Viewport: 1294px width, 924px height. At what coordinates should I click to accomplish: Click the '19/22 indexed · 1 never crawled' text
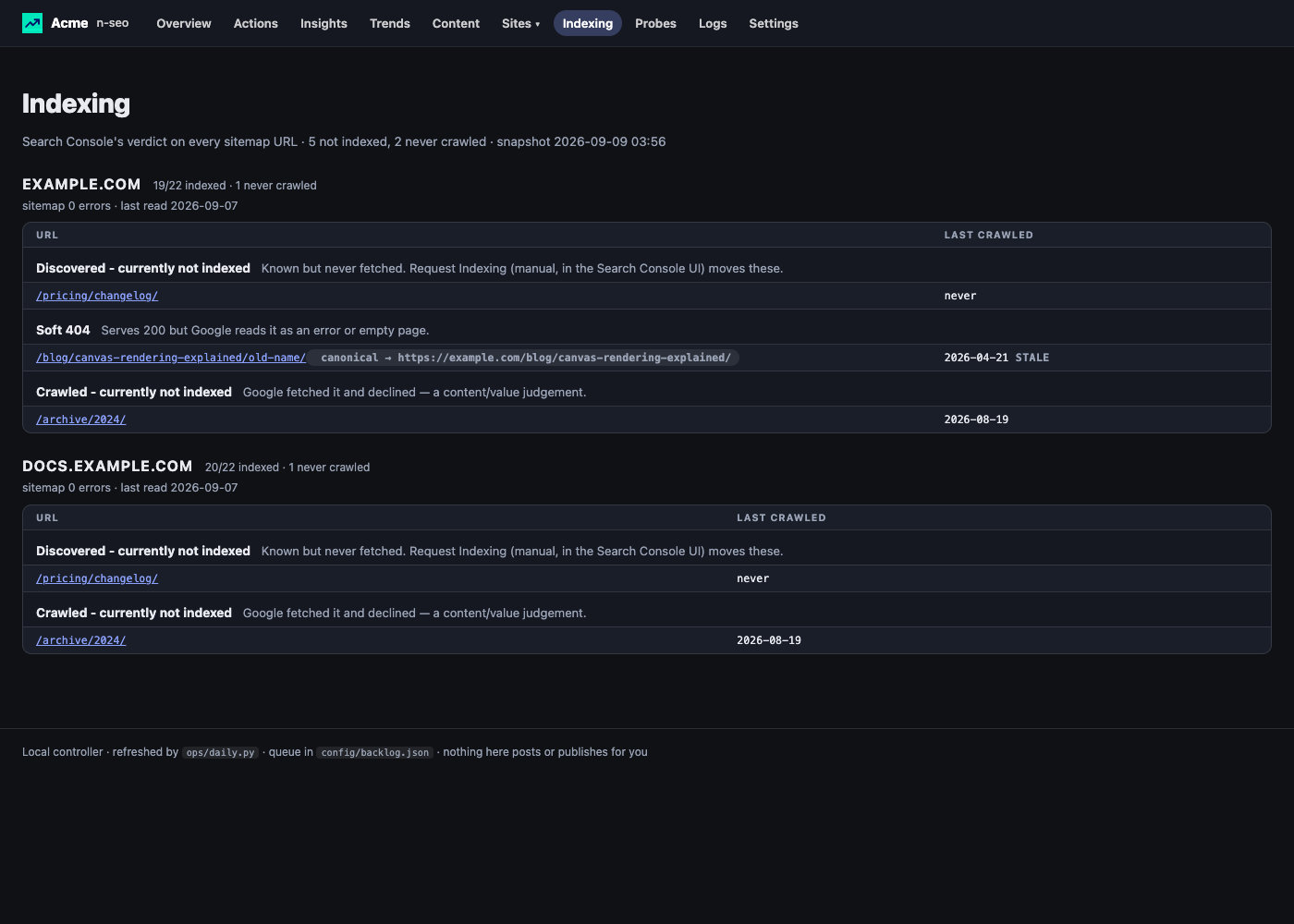(235, 186)
